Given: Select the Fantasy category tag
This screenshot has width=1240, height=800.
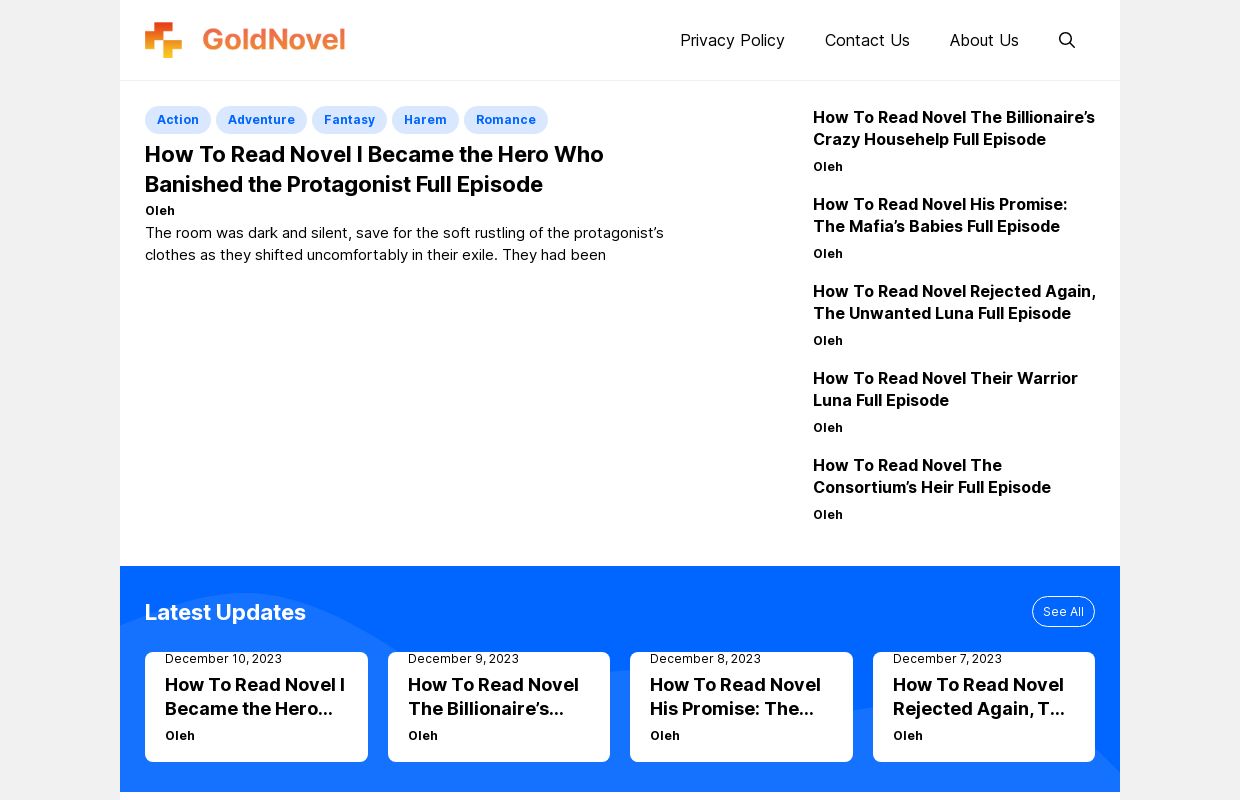Looking at the screenshot, I should click(x=349, y=119).
